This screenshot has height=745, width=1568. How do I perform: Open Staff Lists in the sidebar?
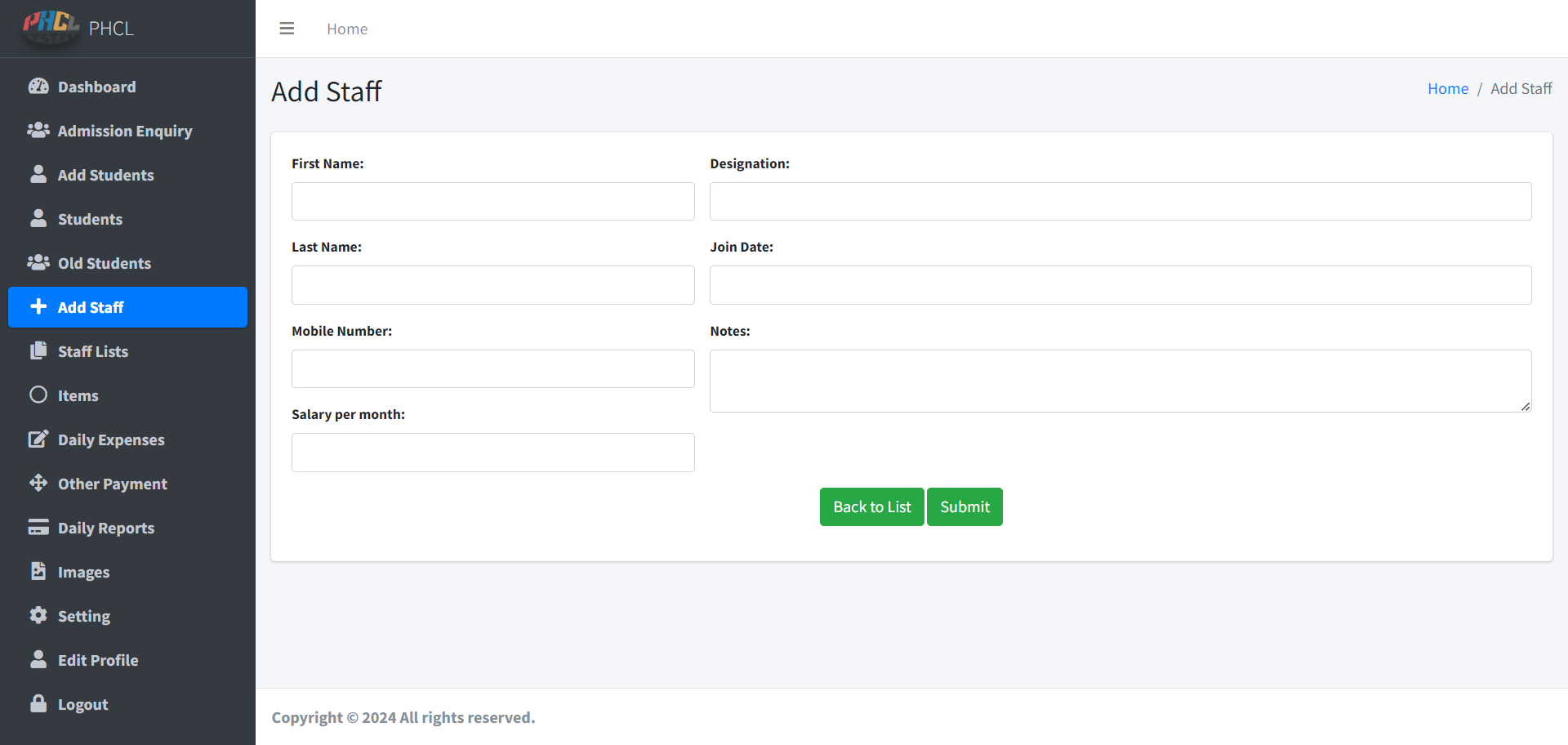point(93,351)
